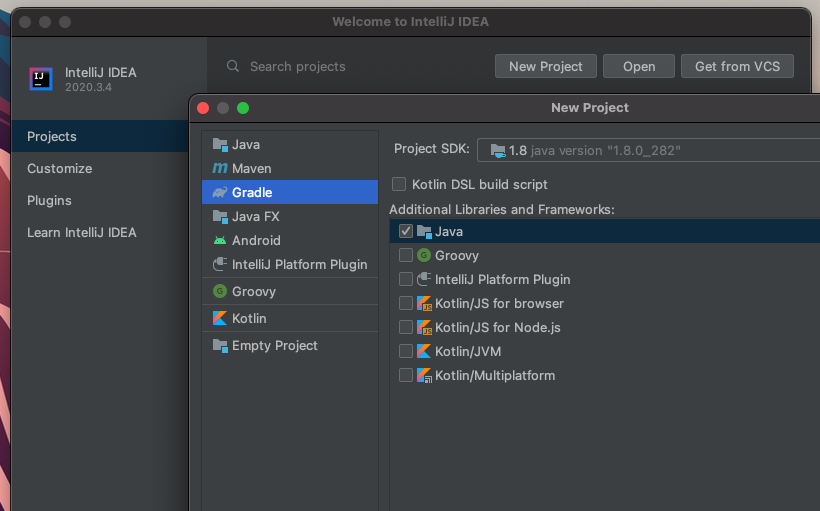Click the Kotlin/JS for Node.js icon
Screen dimensions: 820x511
click(x=424, y=327)
